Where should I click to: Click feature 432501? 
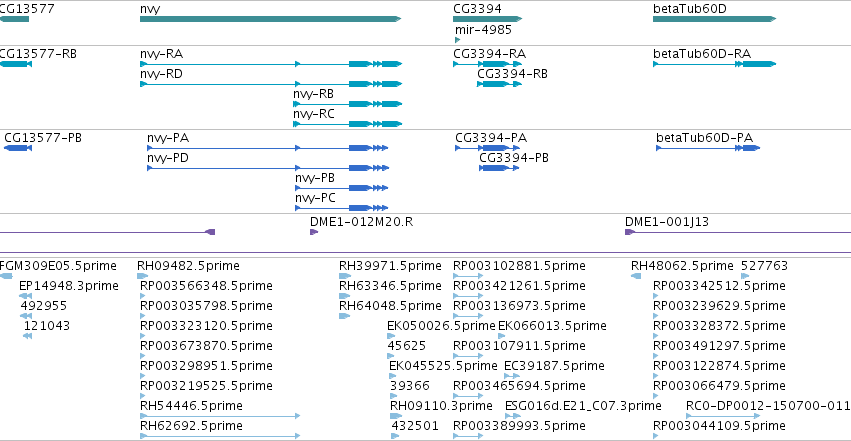pos(395,436)
